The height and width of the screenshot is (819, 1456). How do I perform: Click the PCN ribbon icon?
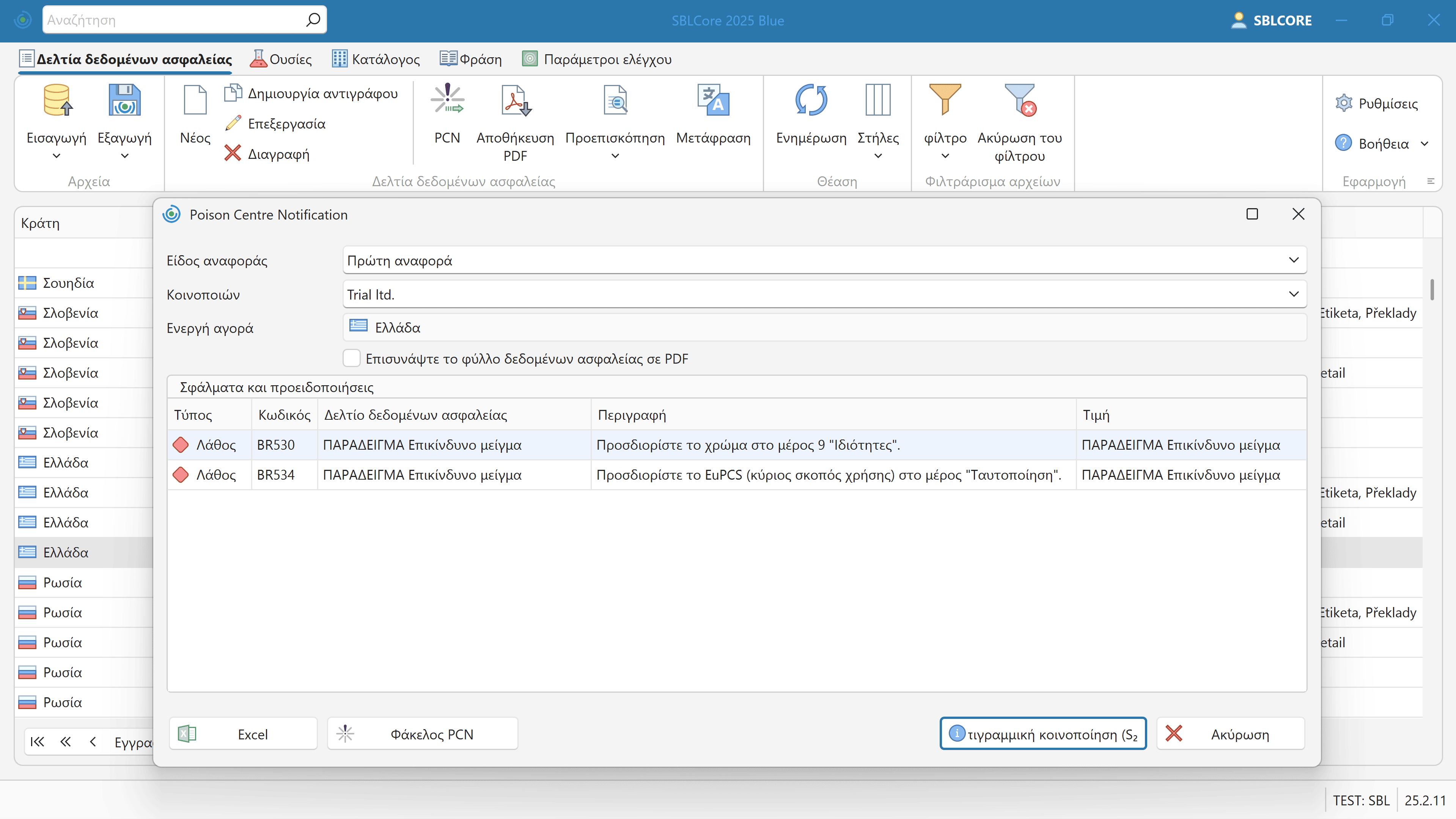click(x=447, y=100)
